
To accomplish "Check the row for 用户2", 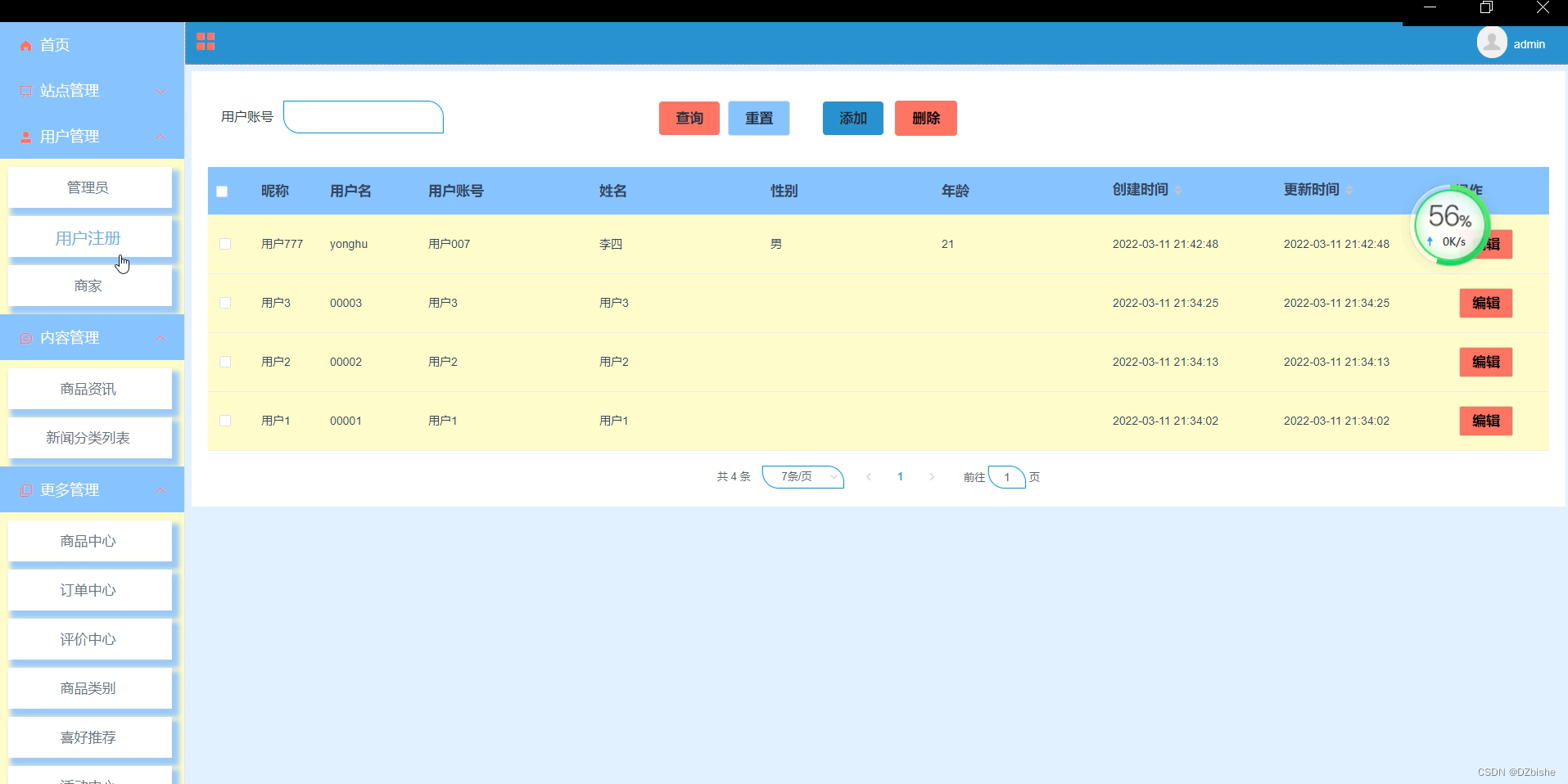I will pyautogui.click(x=225, y=362).
